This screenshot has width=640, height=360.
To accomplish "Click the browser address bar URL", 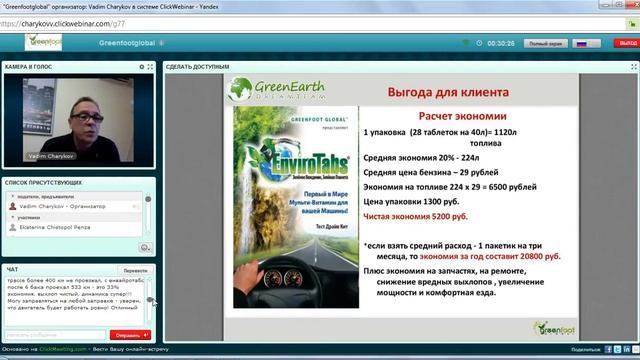I will (x=62, y=24).
